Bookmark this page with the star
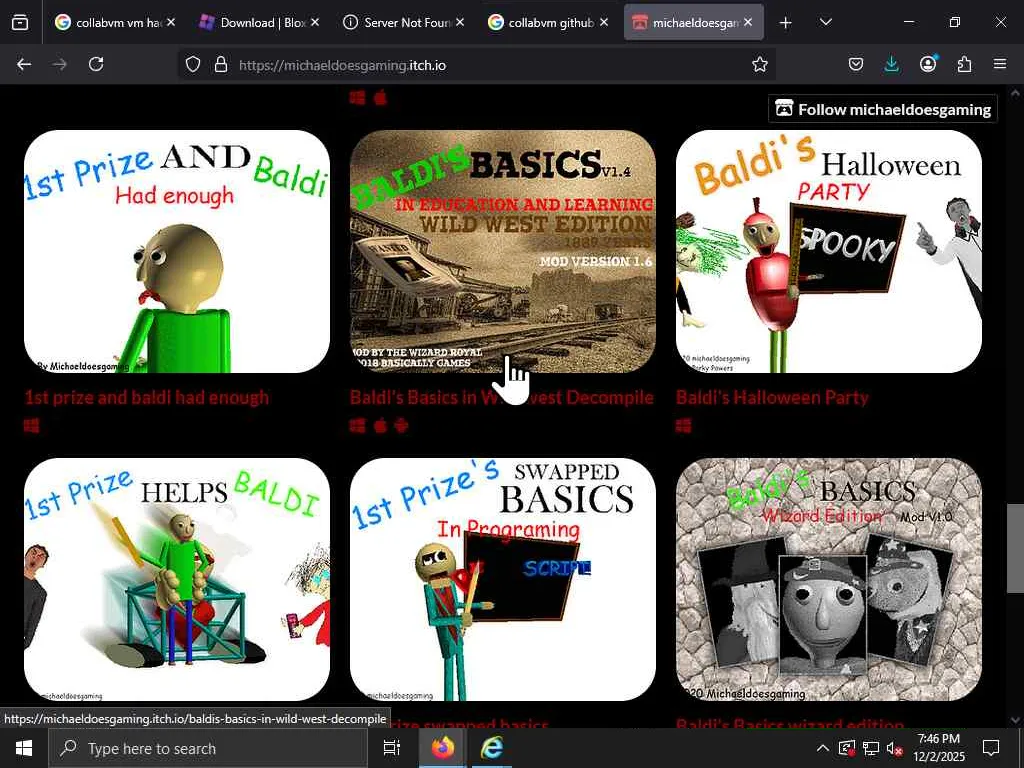 click(760, 65)
